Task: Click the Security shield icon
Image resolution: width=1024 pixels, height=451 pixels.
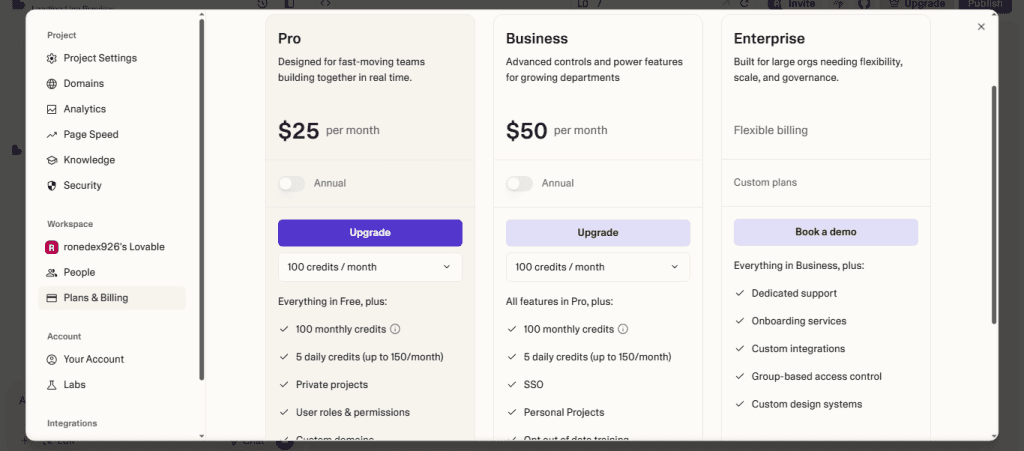Action: (52, 186)
